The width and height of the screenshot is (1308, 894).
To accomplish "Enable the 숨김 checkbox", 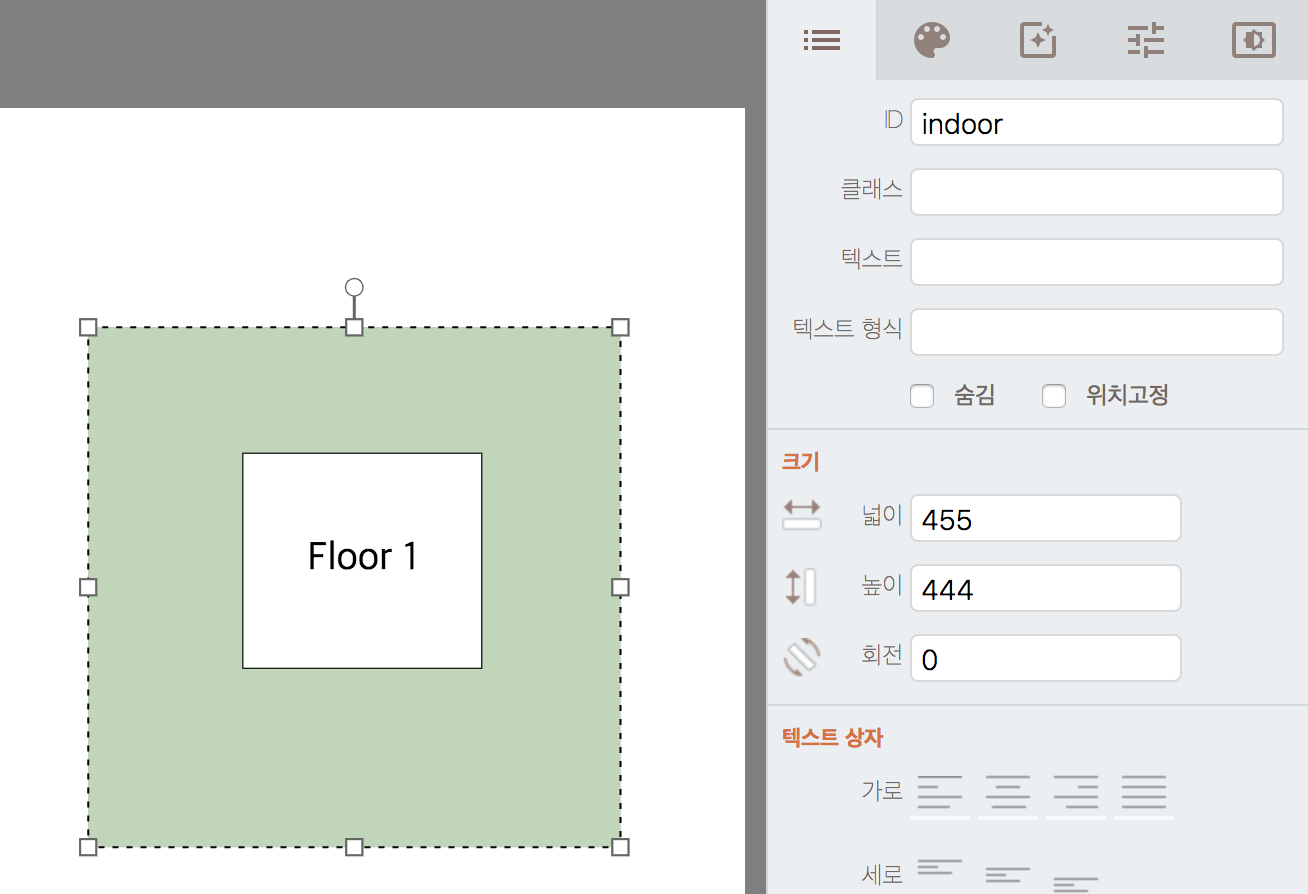I will click(922, 396).
